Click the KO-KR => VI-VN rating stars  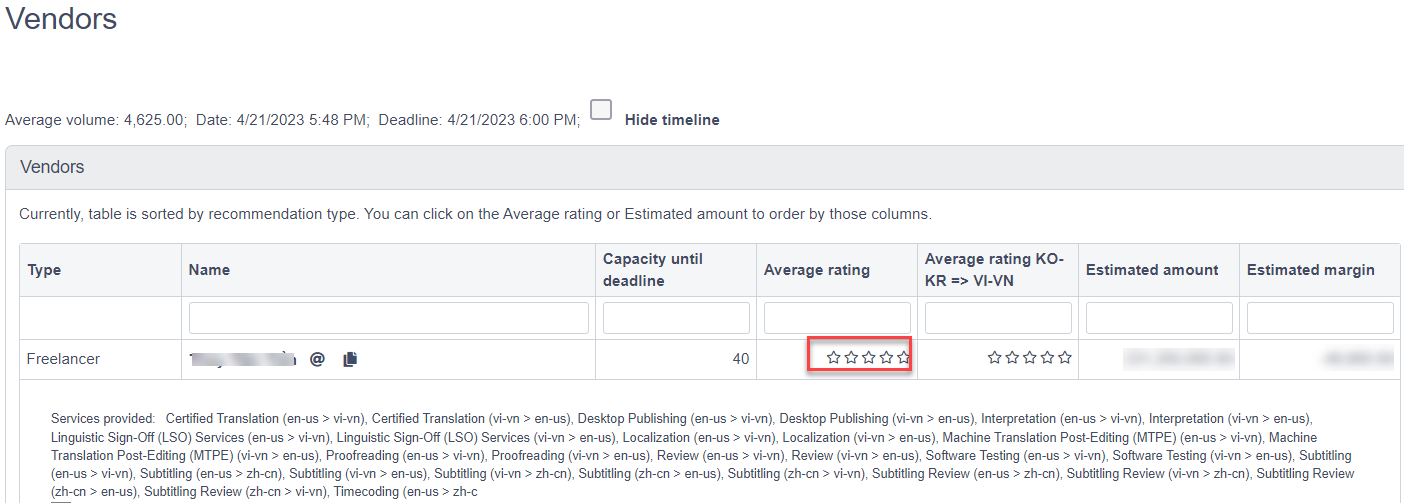click(1030, 357)
